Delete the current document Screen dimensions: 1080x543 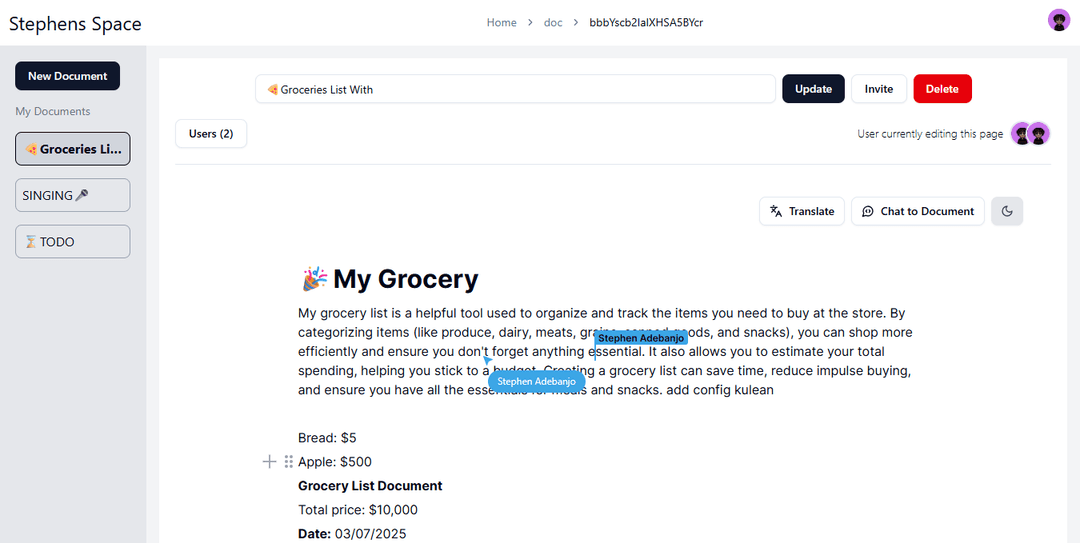click(x=942, y=89)
